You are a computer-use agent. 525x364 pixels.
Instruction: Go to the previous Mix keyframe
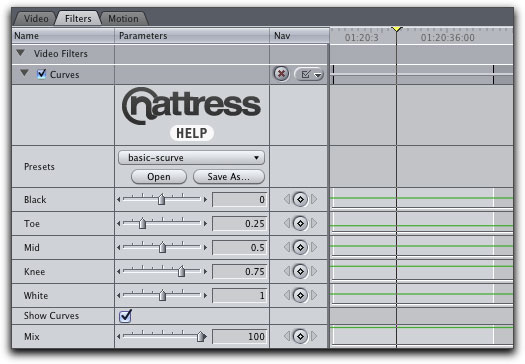287,336
